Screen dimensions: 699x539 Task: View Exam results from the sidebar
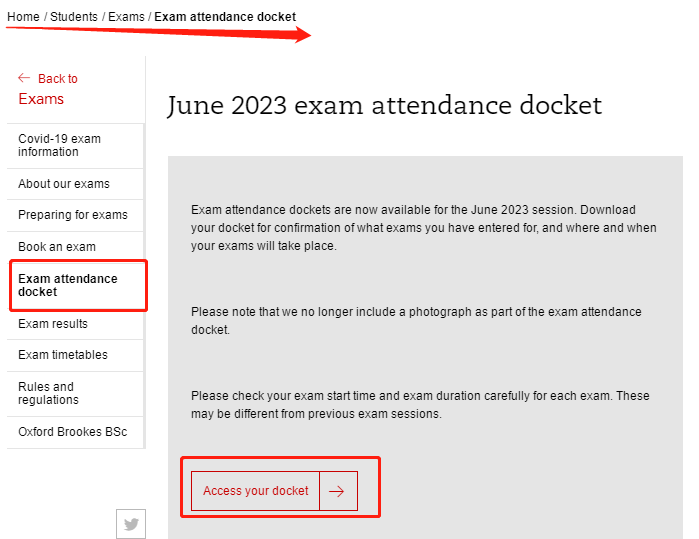[x=53, y=324]
